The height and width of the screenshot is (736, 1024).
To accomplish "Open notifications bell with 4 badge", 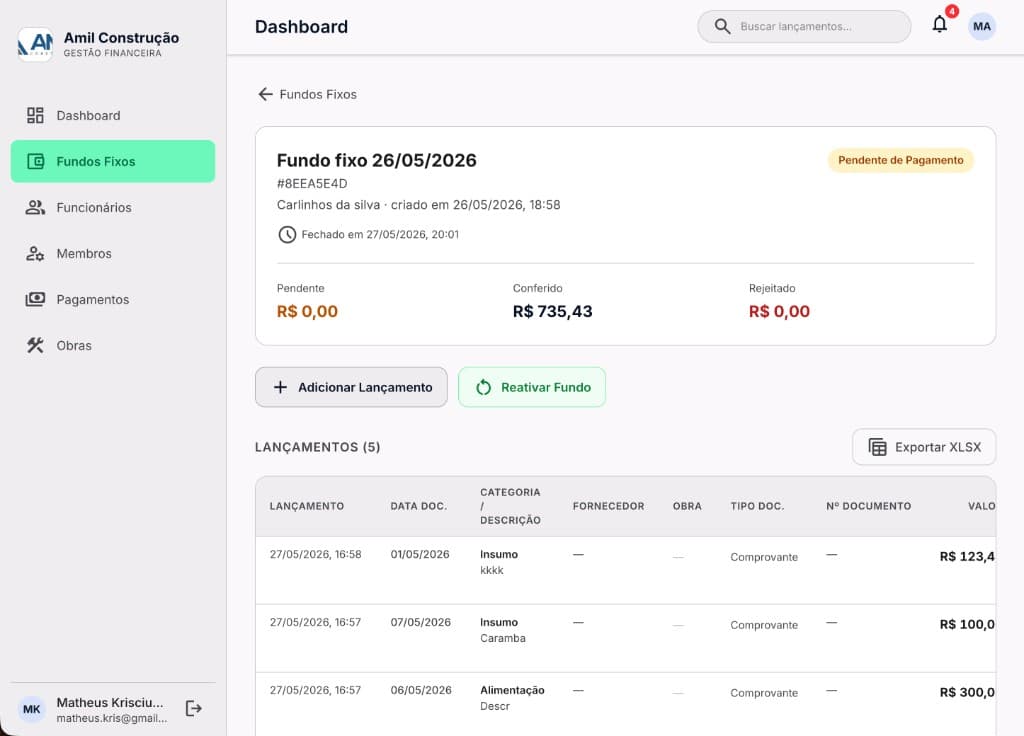I will [x=940, y=24].
